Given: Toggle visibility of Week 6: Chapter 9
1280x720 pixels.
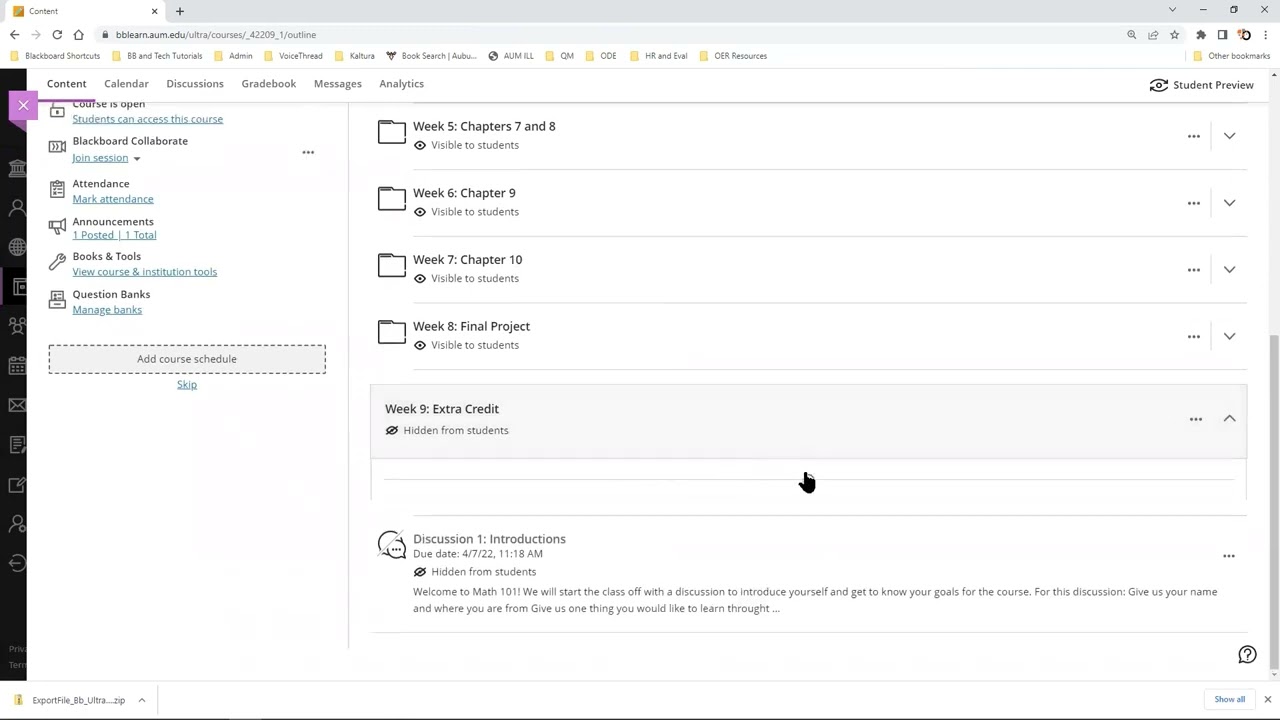Looking at the screenshot, I should tap(466, 212).
